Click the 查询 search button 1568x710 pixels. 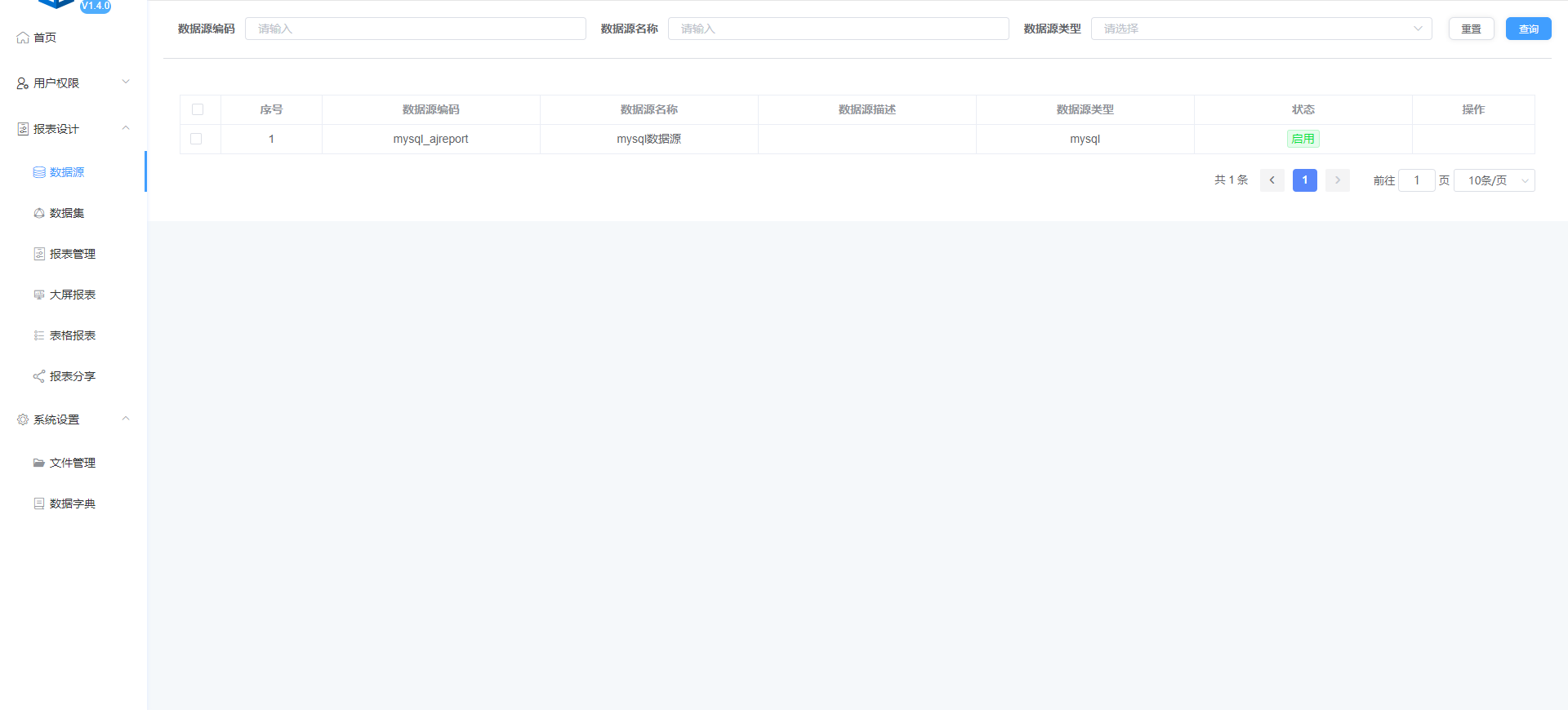tap(1529, 29)
